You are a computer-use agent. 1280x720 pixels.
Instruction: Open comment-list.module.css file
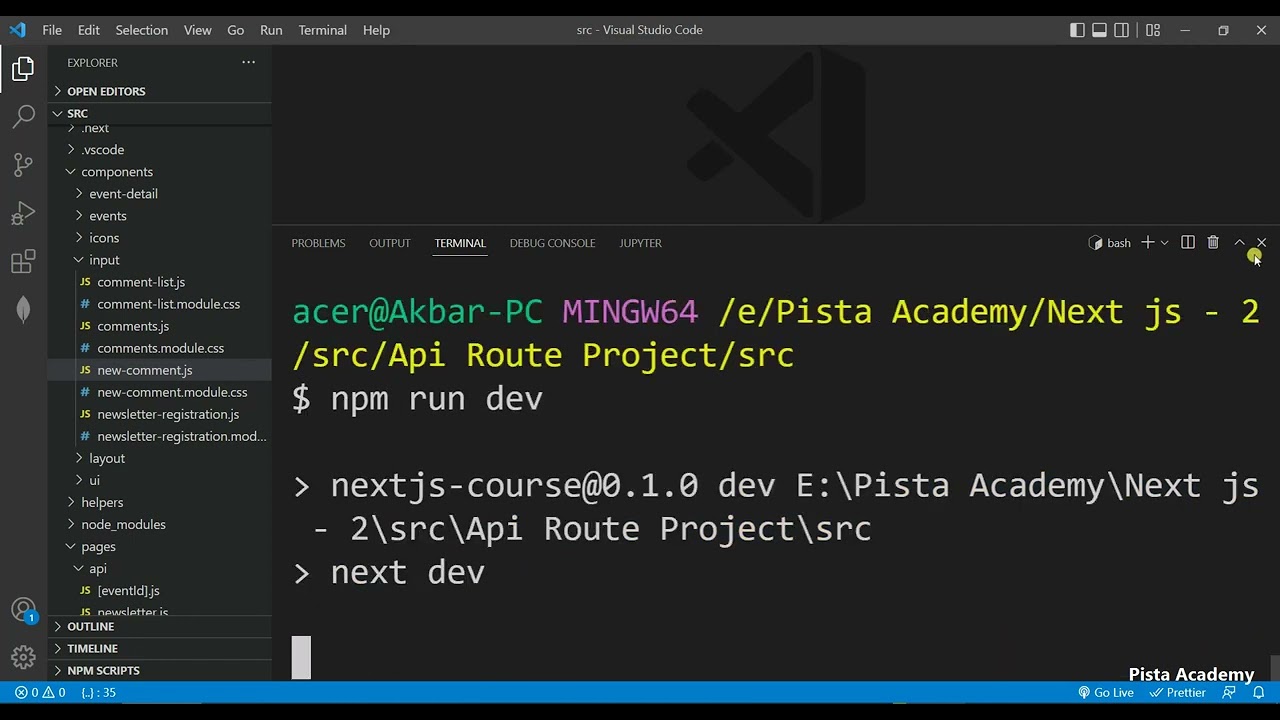tap(160, 304)
